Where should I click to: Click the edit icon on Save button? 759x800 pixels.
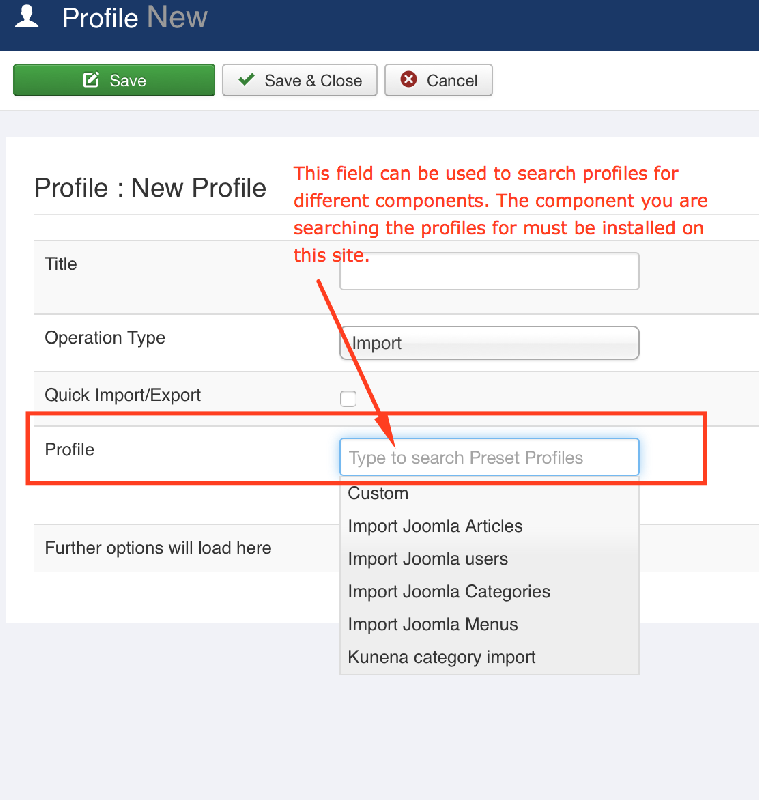[x=91, y=80]
